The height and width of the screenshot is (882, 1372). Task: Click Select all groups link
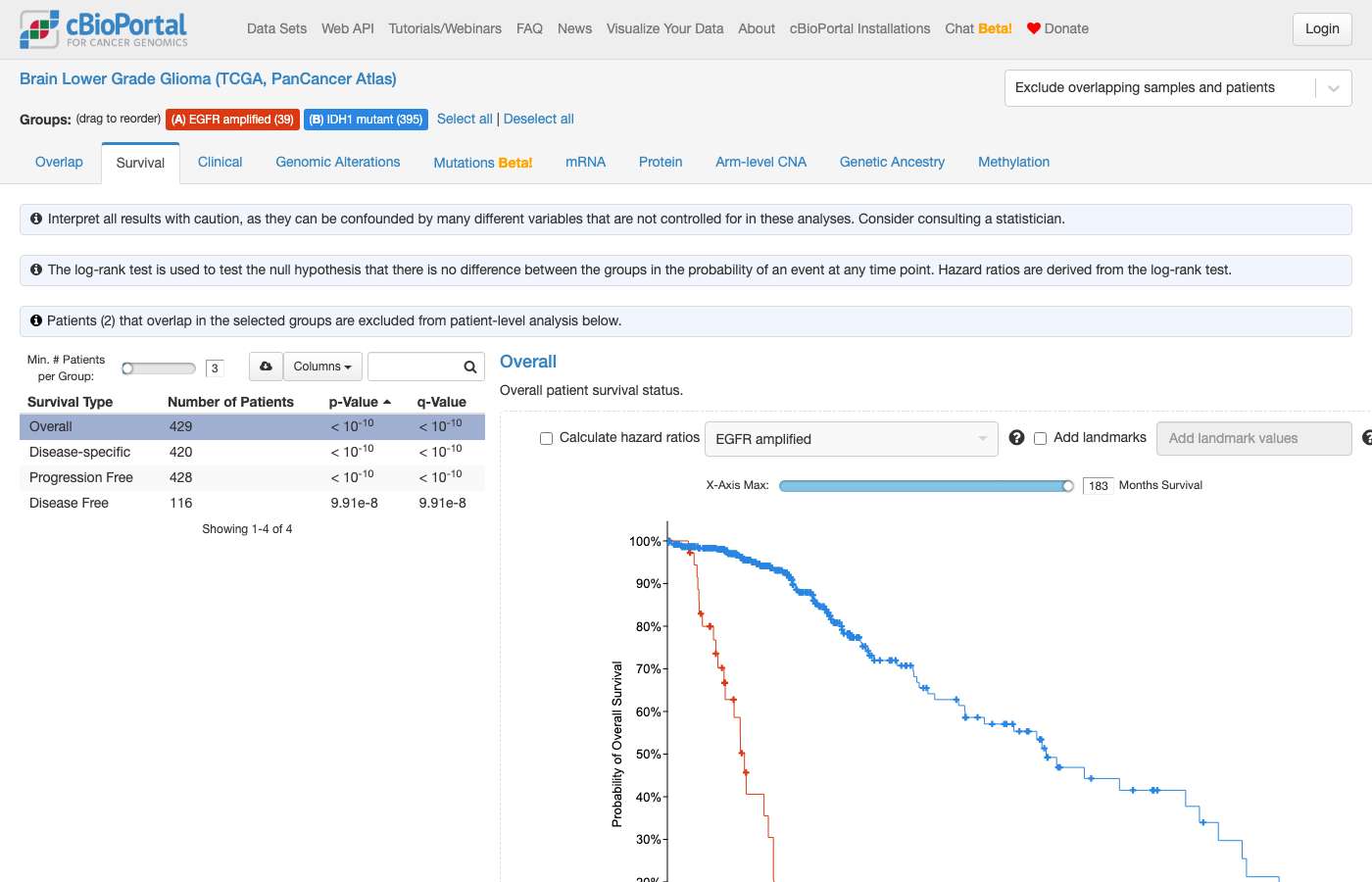click(465, 119)
